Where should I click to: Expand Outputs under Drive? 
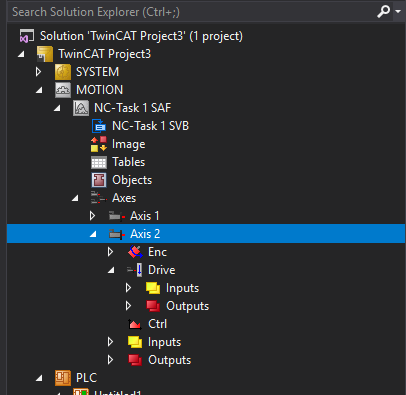pyautogui.click(x=128, y=306)
